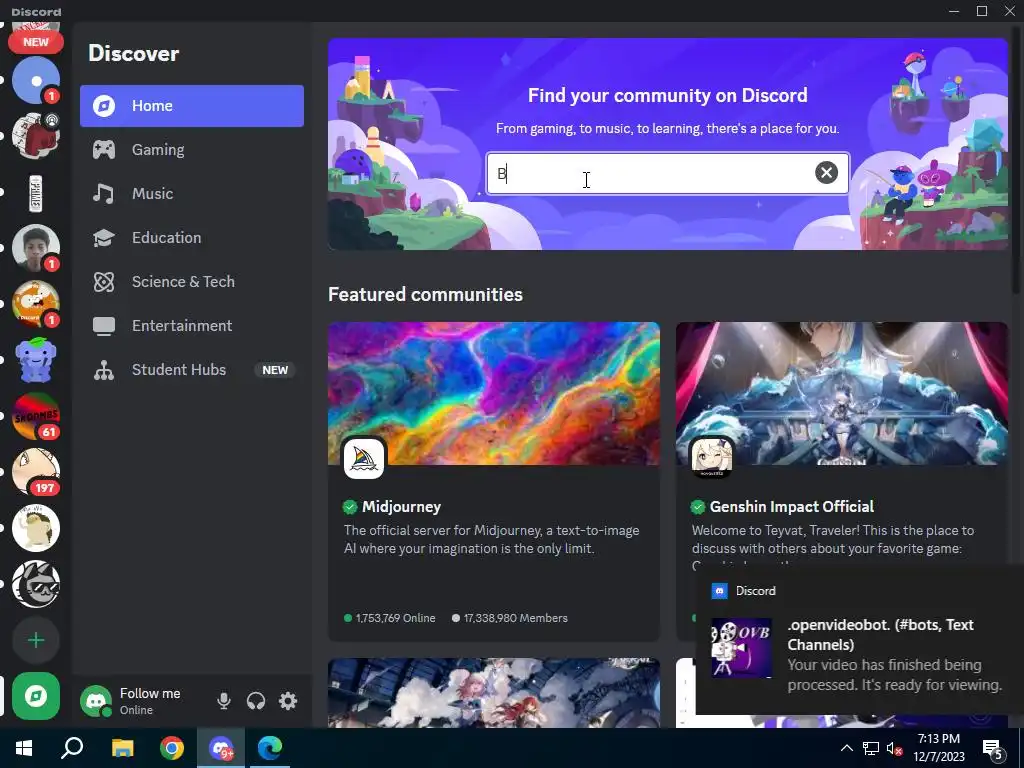
Task: Open Windows Start menu
Action: (x=24, y=748)
